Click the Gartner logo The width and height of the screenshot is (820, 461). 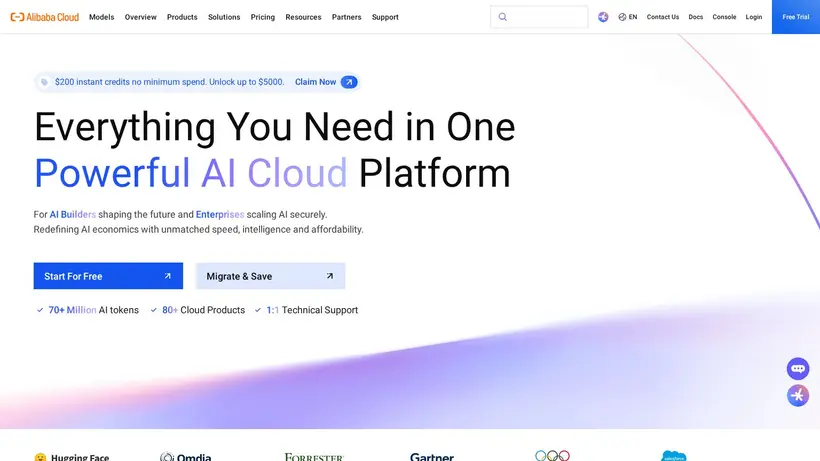[432, 457]
